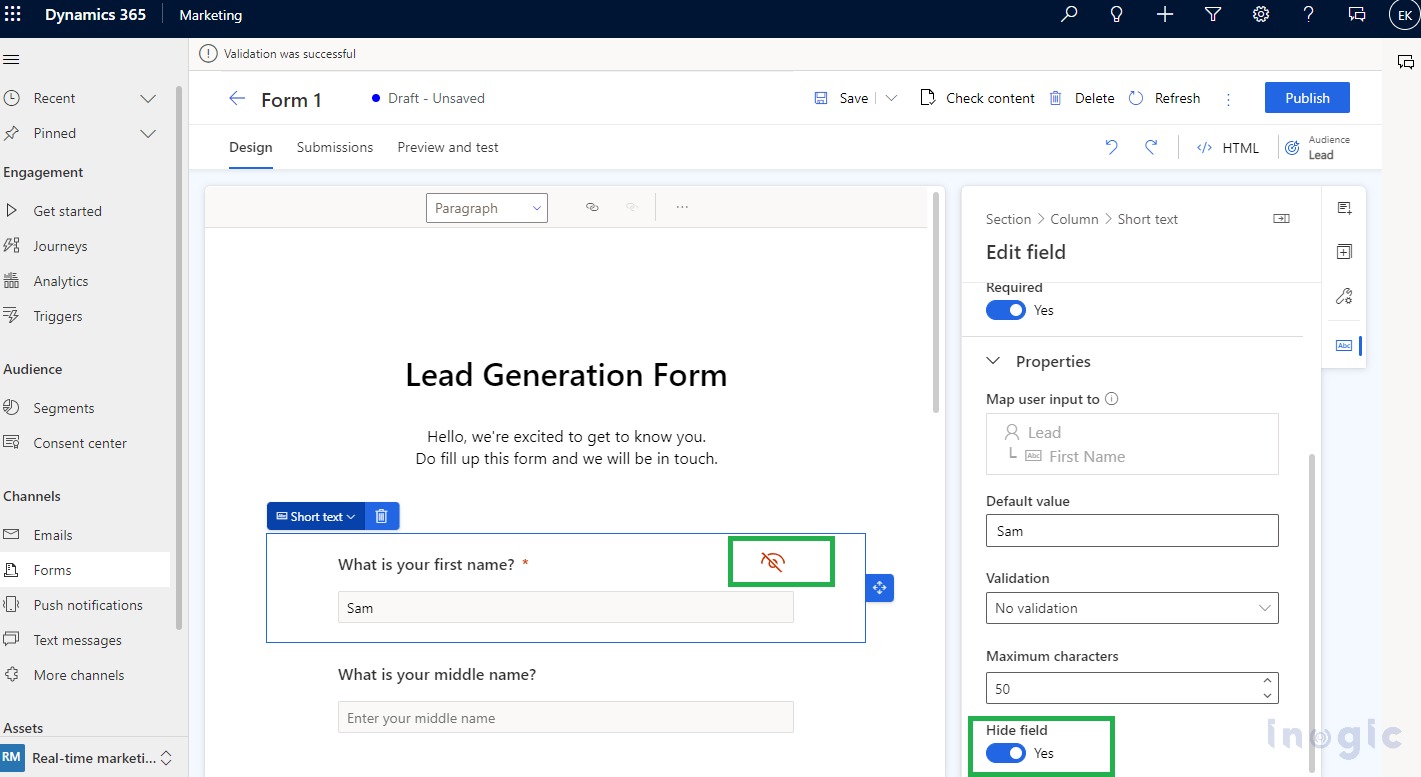Open the Elements panel icon on right rail

click(1344, 208)
